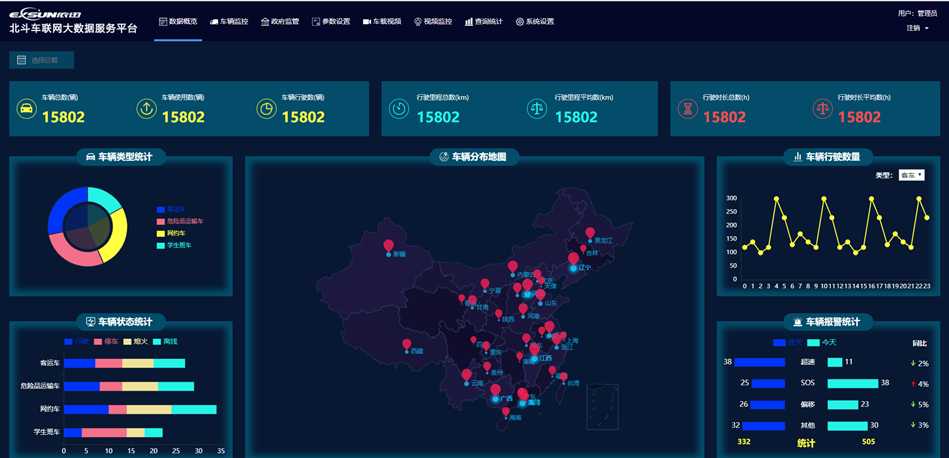Go to 系统设置 in navigation
Screen dimensions: 949x458
[x=535, y=21]
